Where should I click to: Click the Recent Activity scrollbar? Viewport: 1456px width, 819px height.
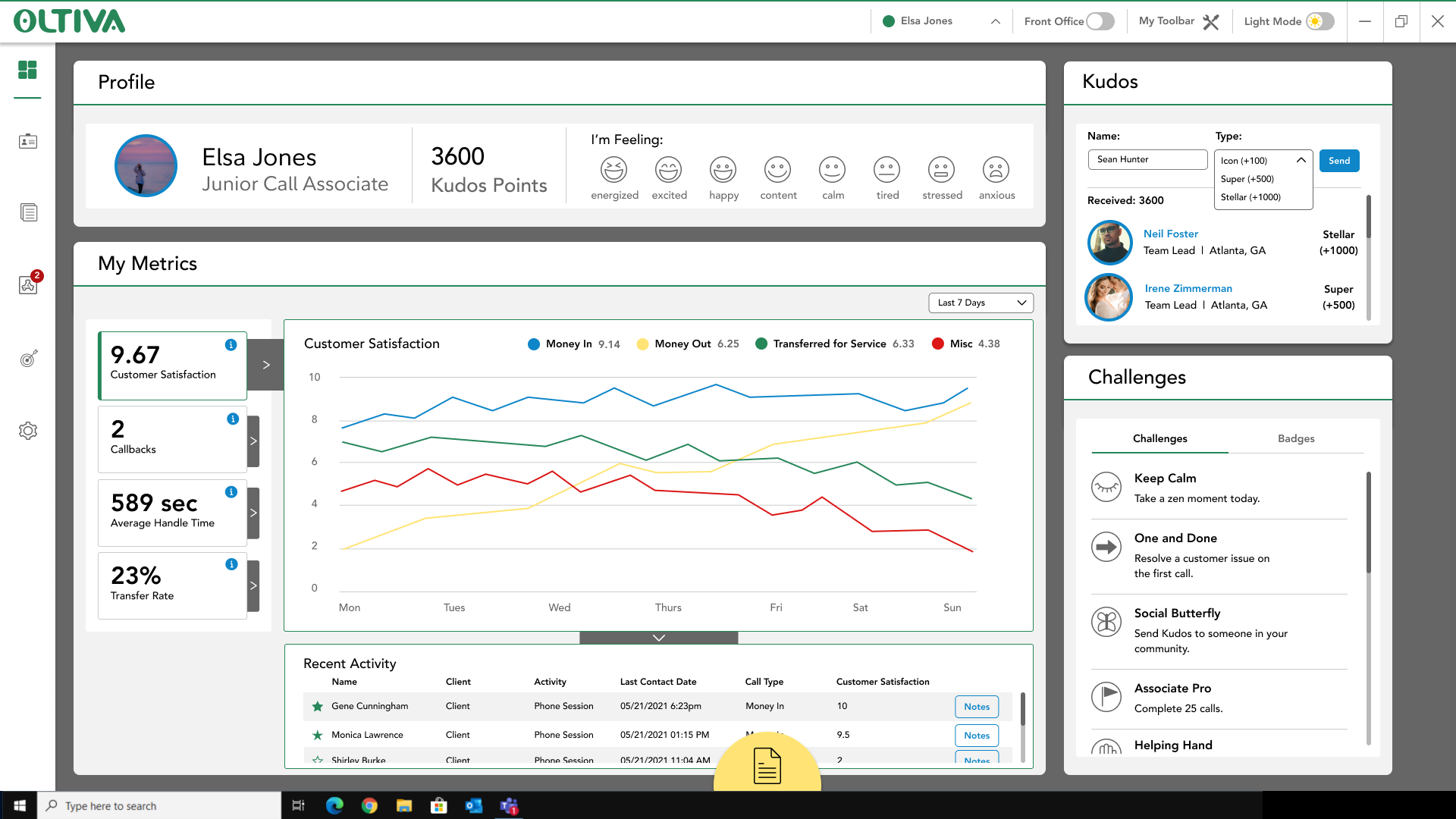[1022, 710]
